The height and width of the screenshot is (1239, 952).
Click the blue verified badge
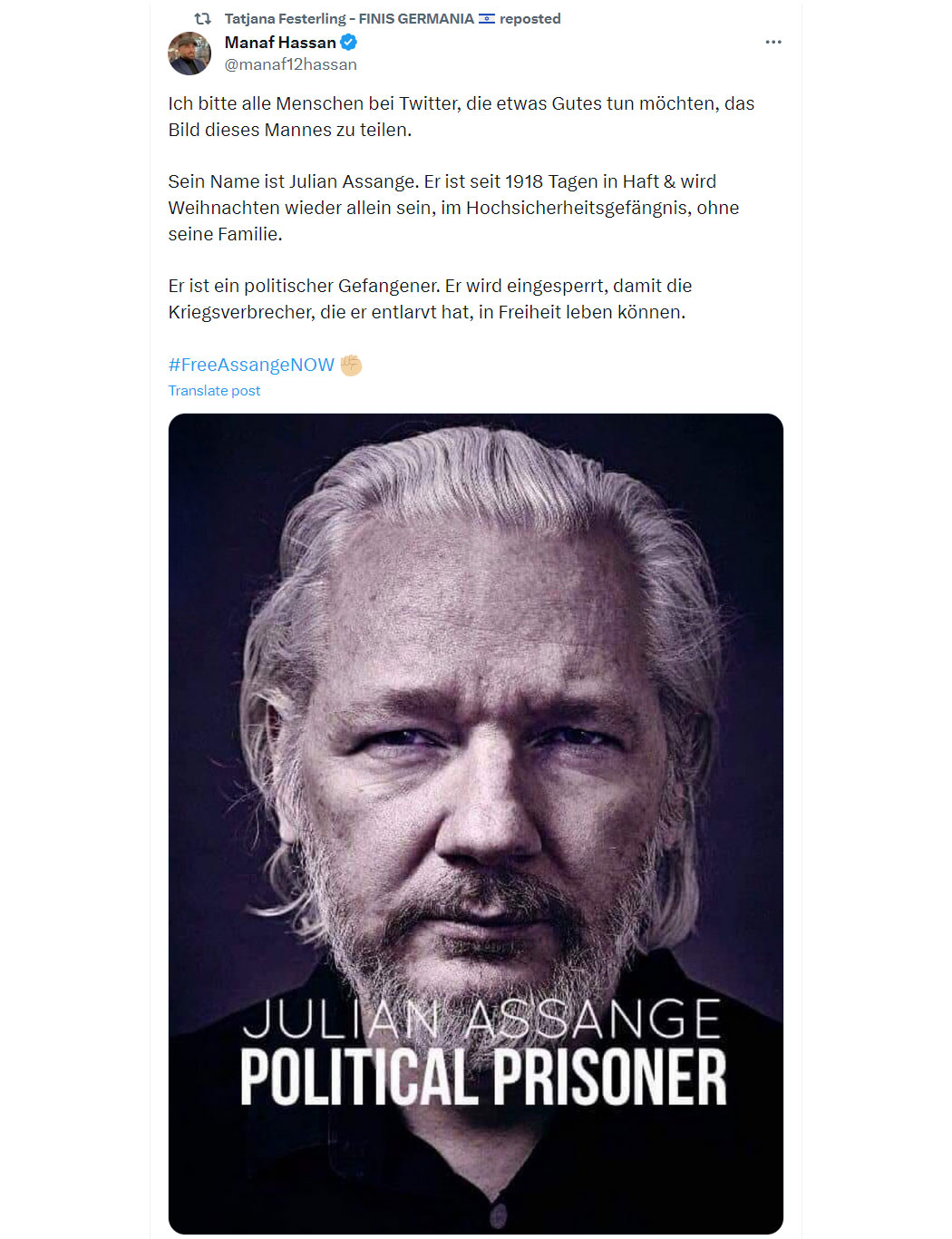pyautogui.click(x=349, y=42)
